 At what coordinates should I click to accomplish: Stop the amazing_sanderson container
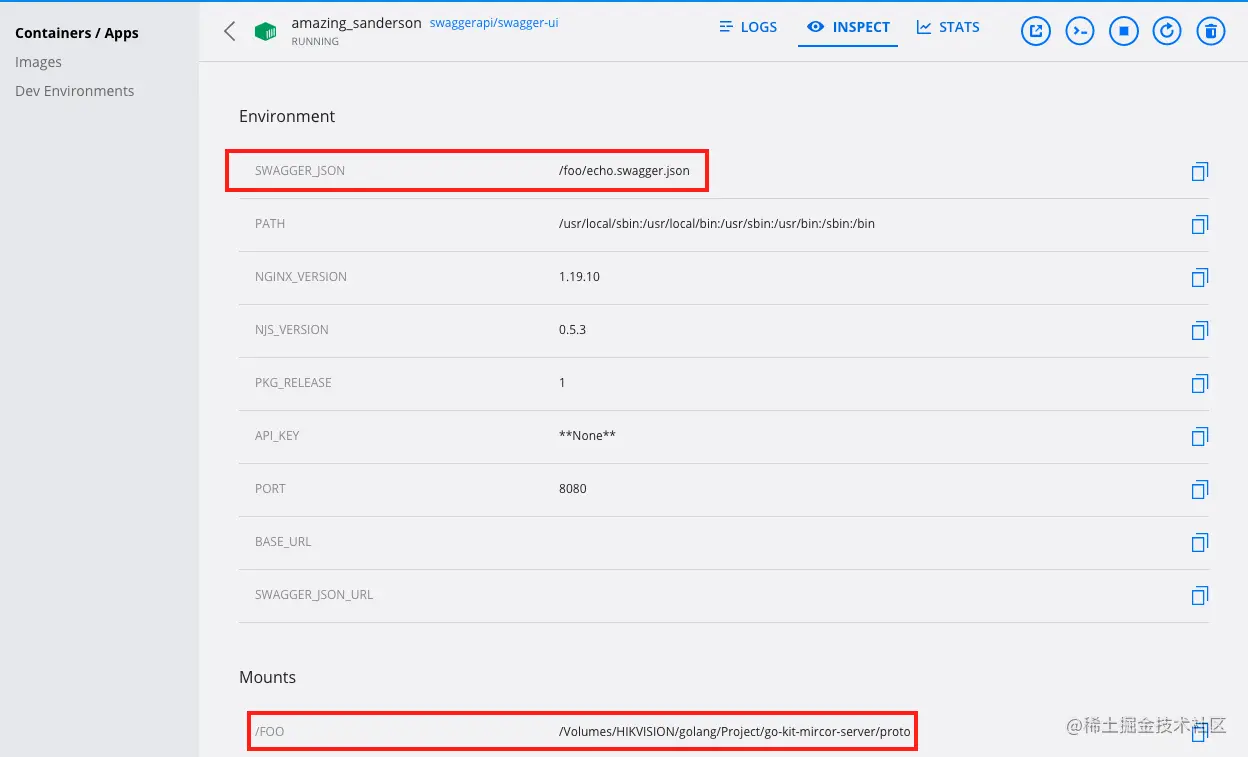click(x=1124, y=31)
